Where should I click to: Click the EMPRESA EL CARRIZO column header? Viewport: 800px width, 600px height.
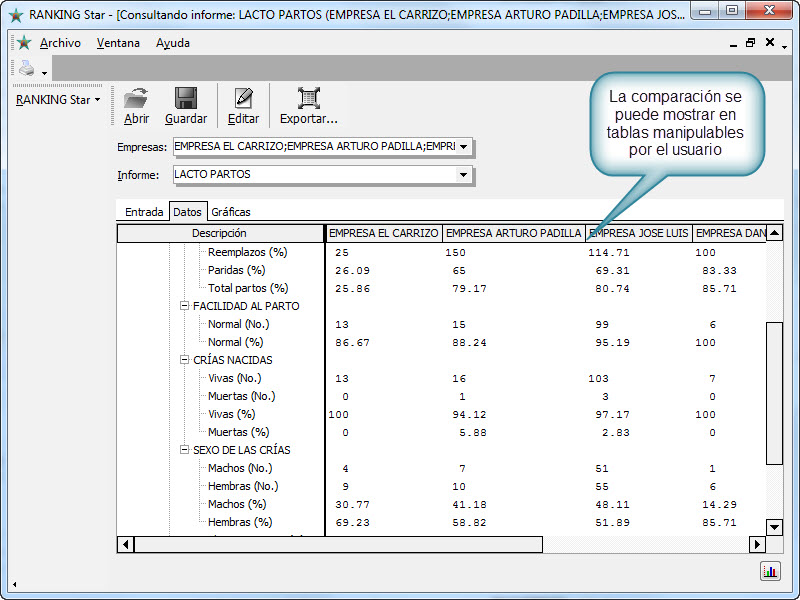[384, 233]
